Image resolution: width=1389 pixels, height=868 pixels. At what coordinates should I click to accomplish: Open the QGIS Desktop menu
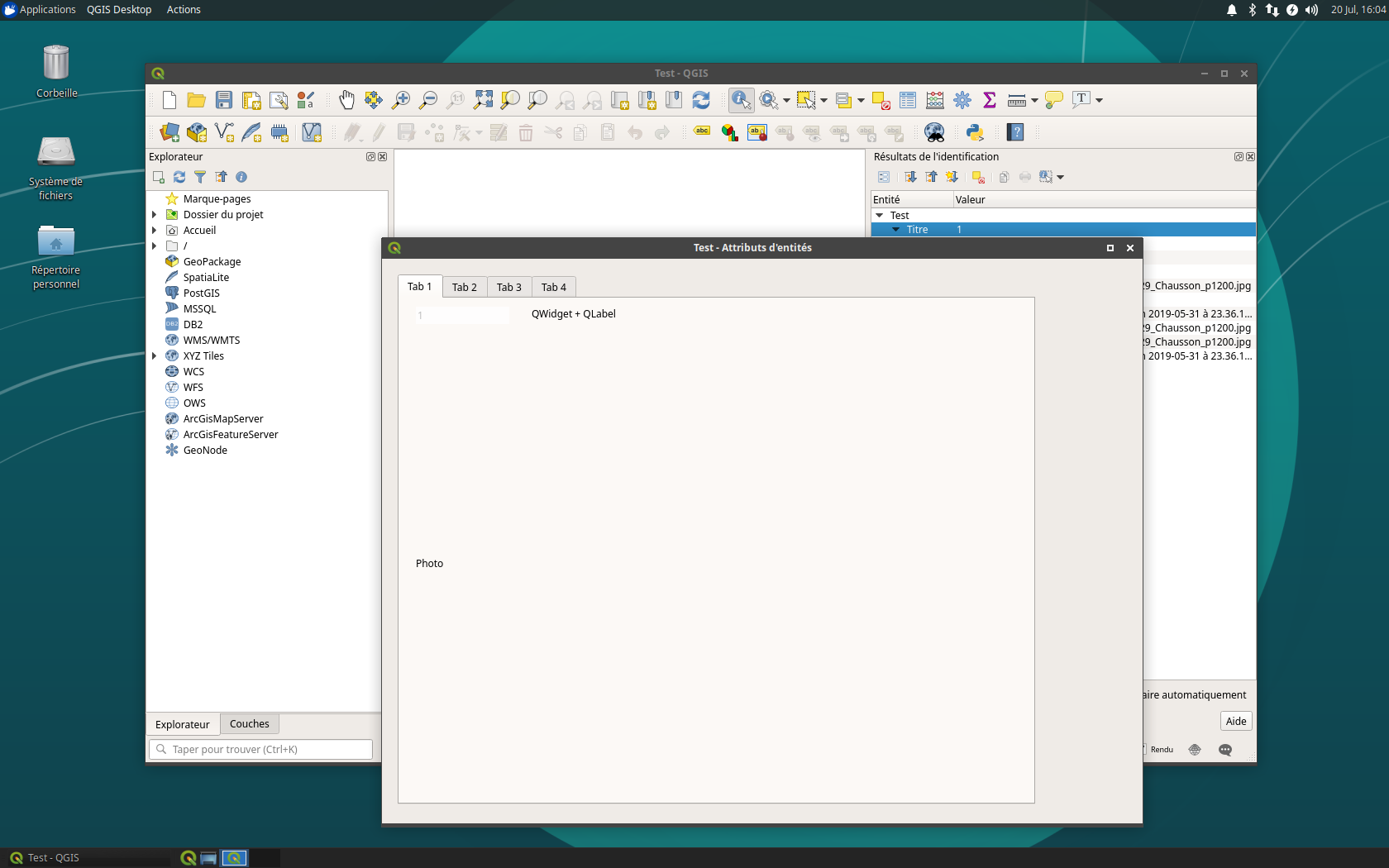click(118, 9)
